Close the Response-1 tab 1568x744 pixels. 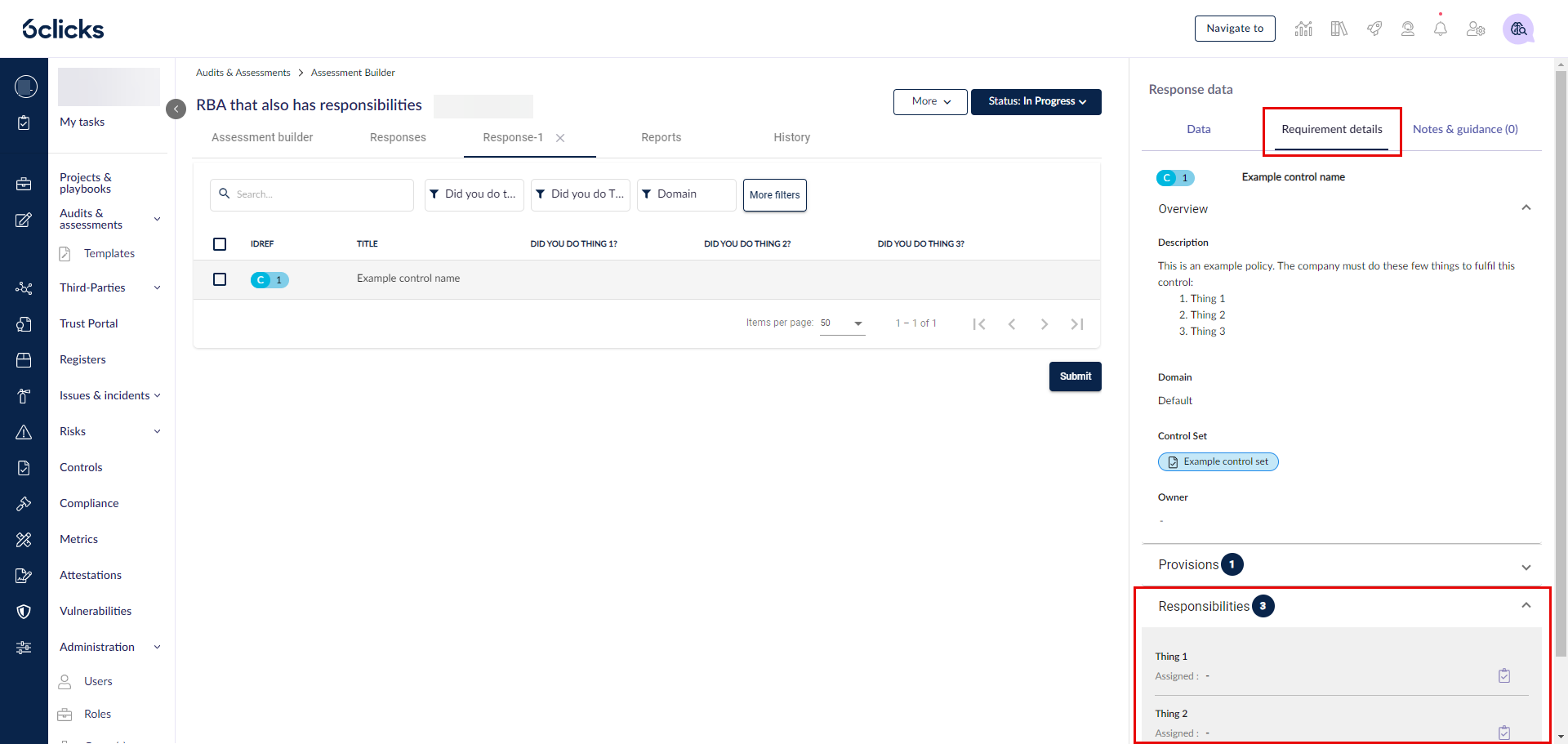click(560, 138)
